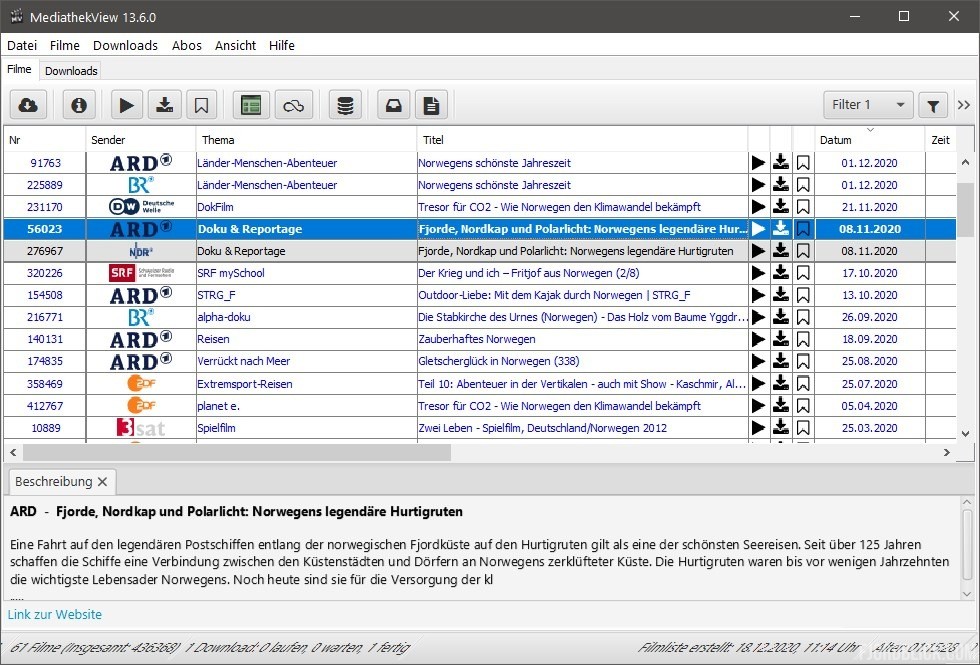Play Outdoor-Liebe Kajak film

coord(759,295)
